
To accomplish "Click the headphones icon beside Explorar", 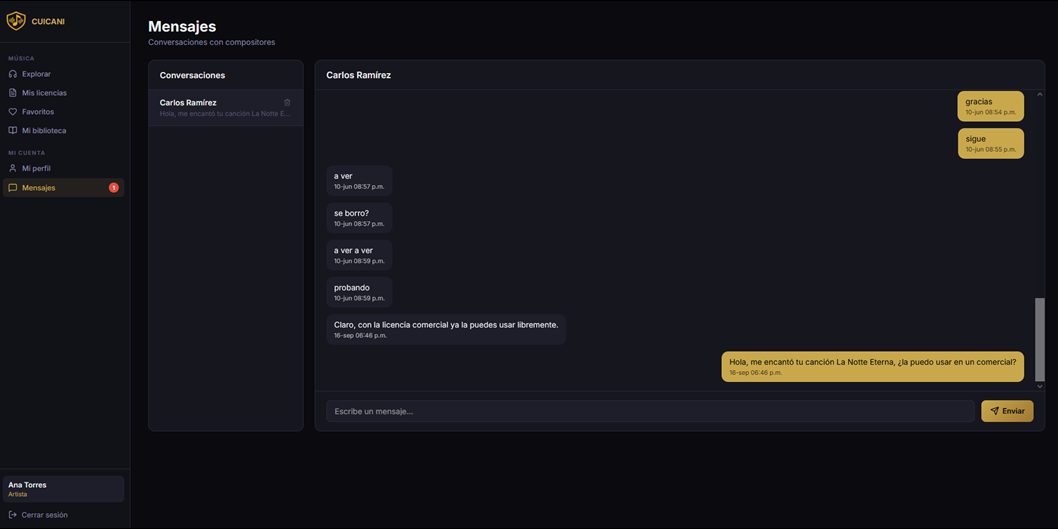I will [12, 74].
